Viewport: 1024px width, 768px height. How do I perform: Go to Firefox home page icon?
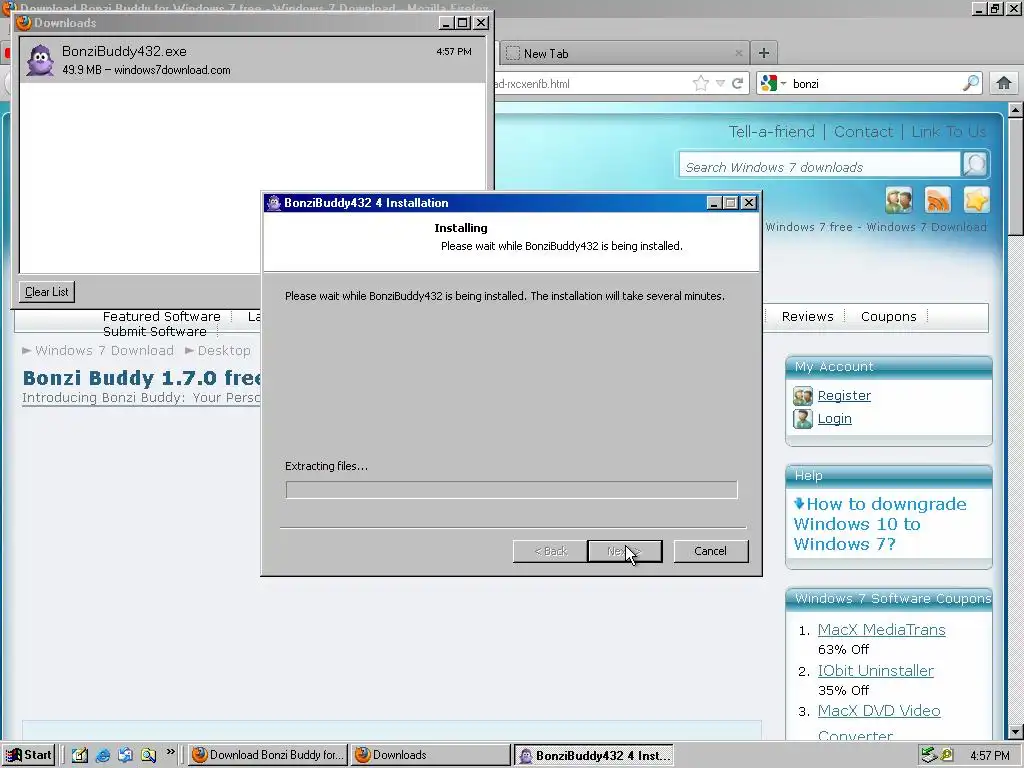coord(1004,83)
